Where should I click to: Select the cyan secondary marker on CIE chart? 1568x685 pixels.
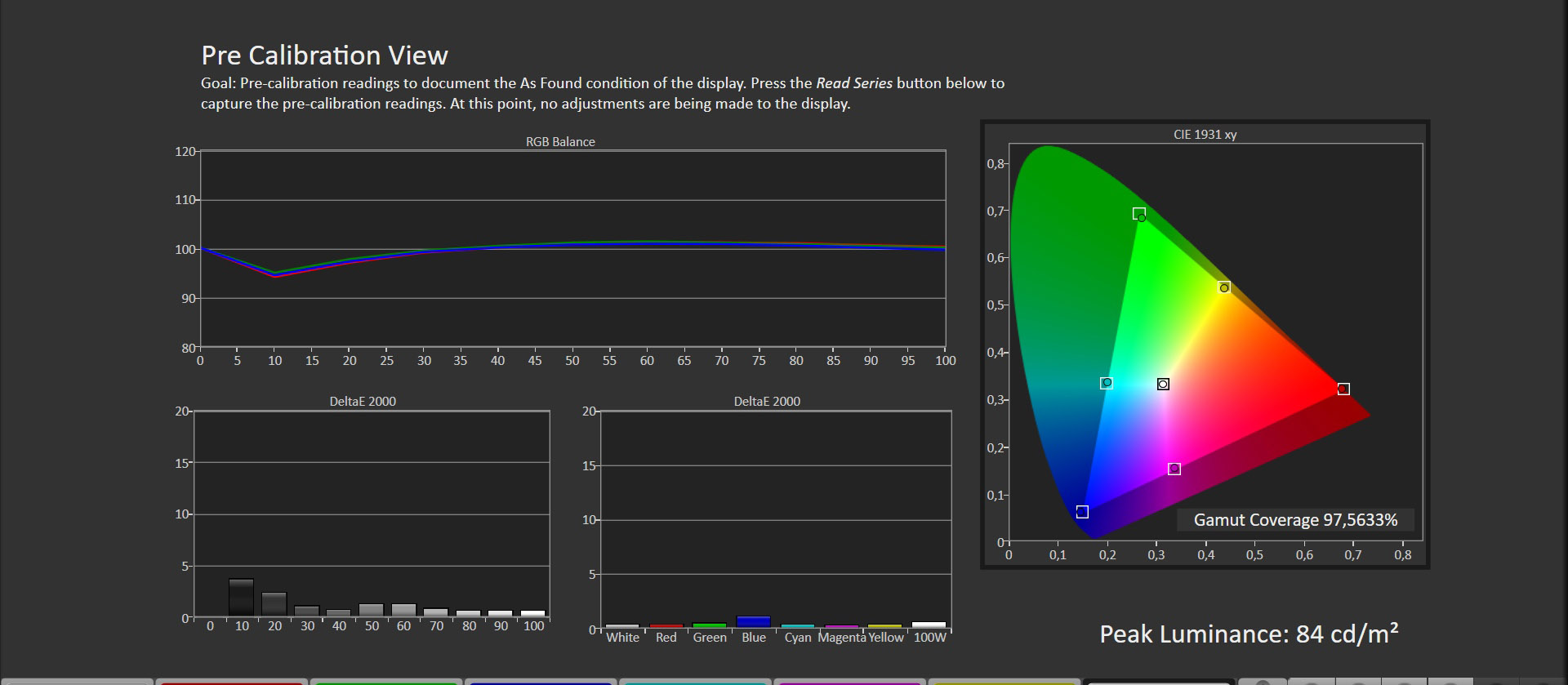point(1107,383)
